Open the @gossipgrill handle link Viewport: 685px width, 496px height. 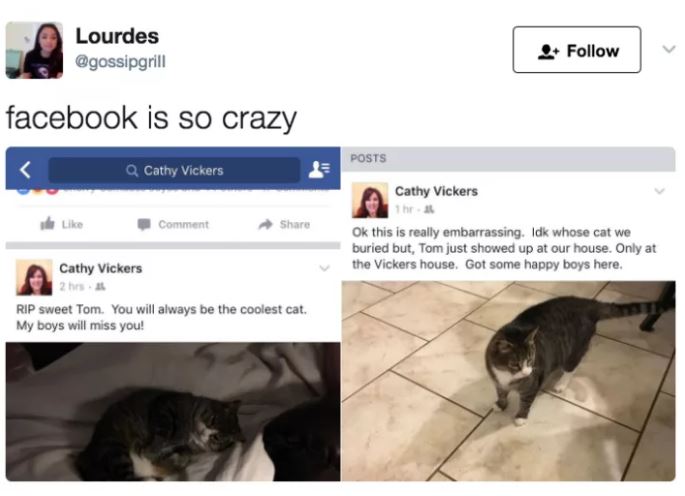(x=120, y=61)
